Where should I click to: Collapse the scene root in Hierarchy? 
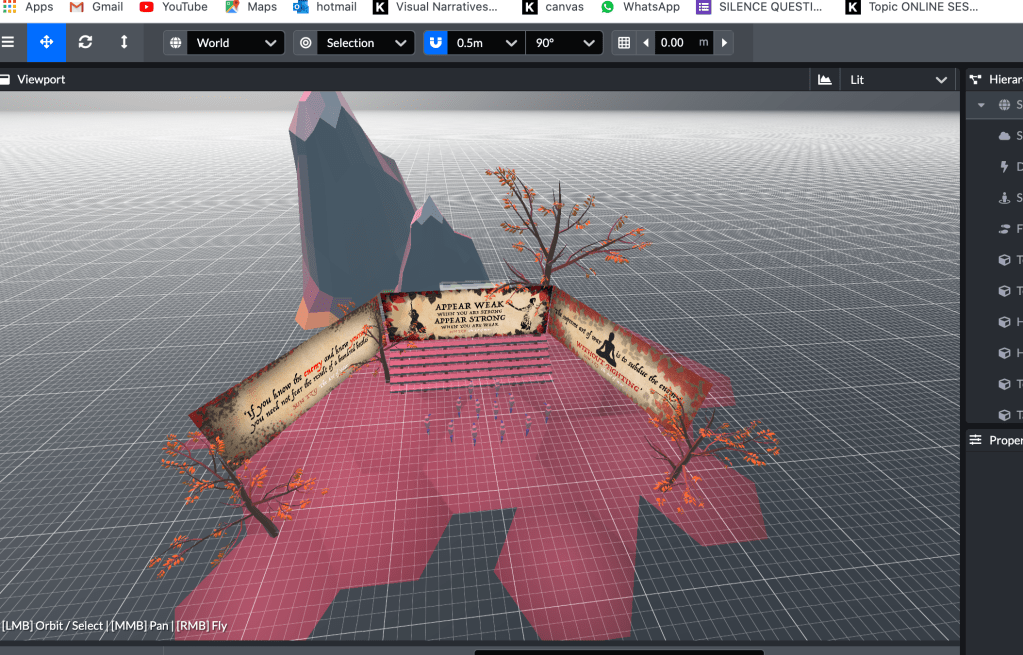tap(981, 105)
